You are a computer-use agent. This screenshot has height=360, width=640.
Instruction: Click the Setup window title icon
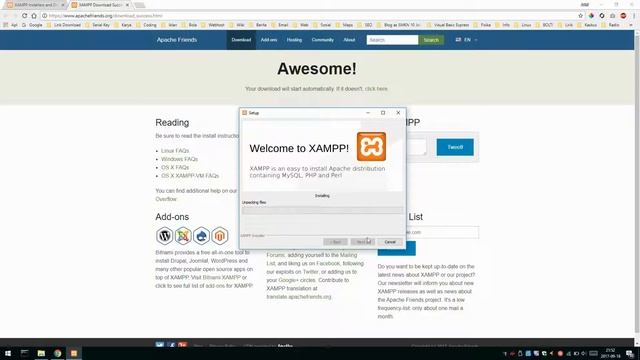click(244, 113)
